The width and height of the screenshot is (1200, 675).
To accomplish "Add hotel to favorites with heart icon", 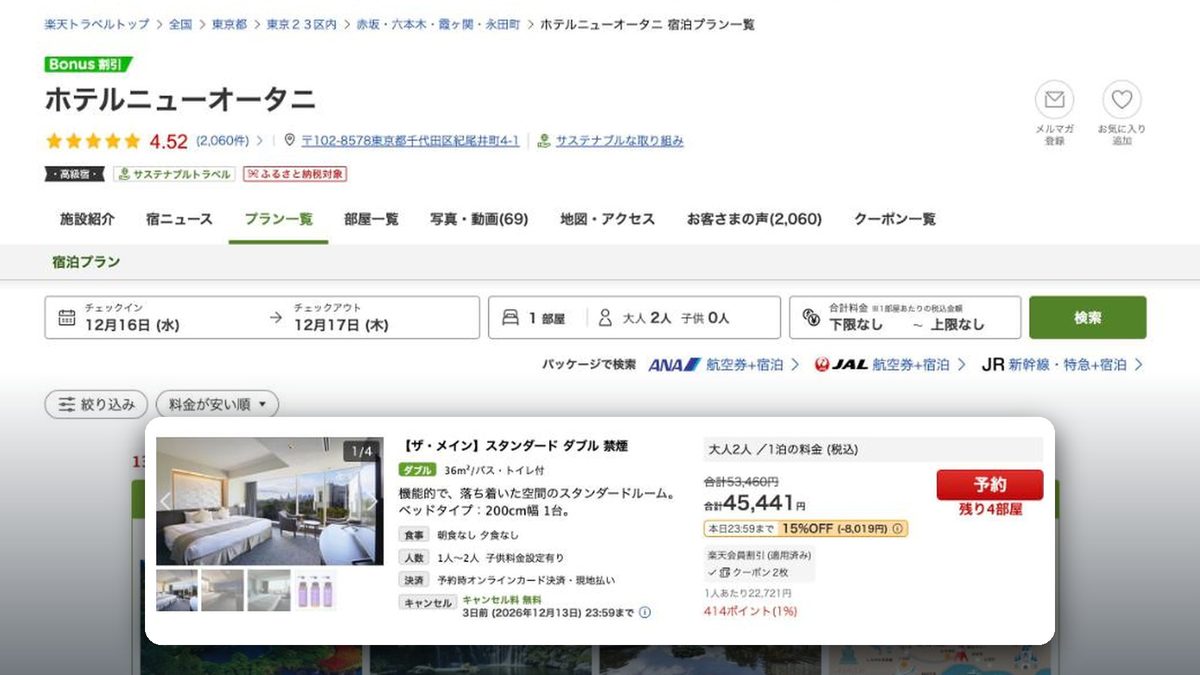I will click(1122, 100).
